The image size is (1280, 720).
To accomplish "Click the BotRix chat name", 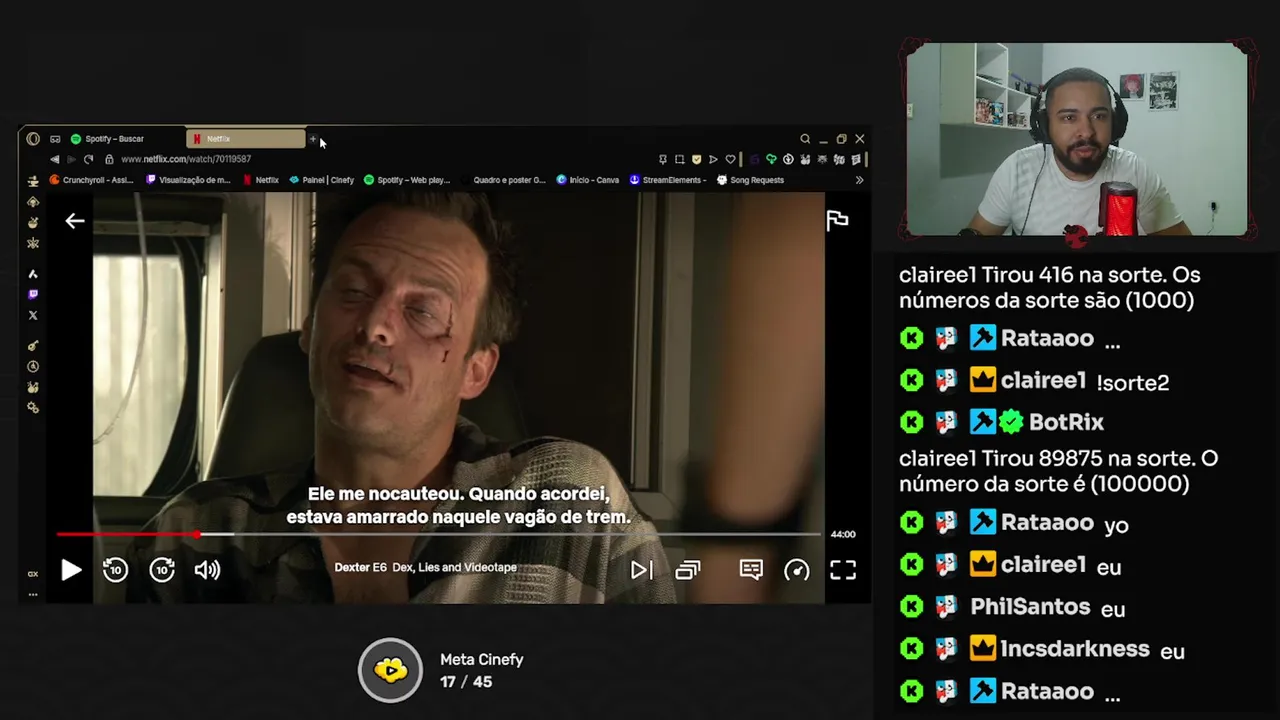I will pos(1066,422).
